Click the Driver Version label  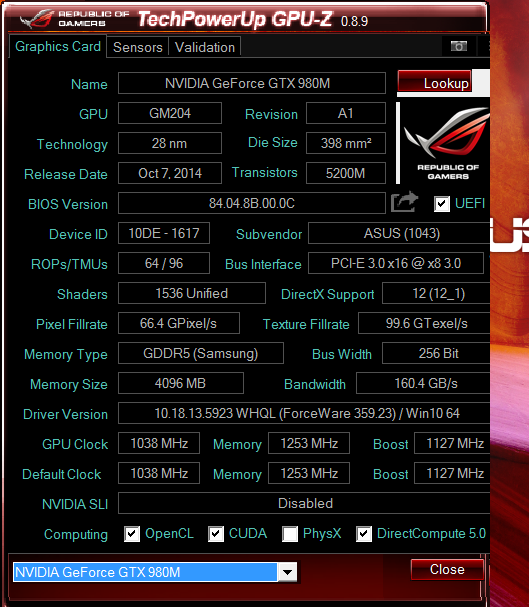pyautogui.click(x=65, y=414)
